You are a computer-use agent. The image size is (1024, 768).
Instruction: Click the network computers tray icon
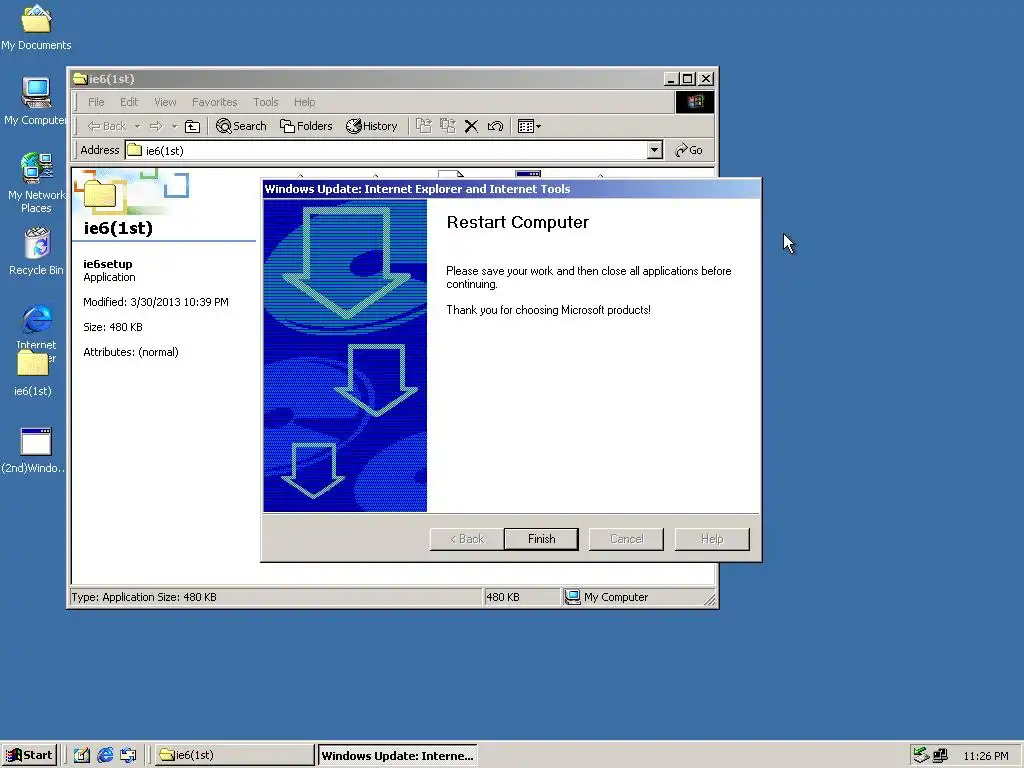coord(940,756)
